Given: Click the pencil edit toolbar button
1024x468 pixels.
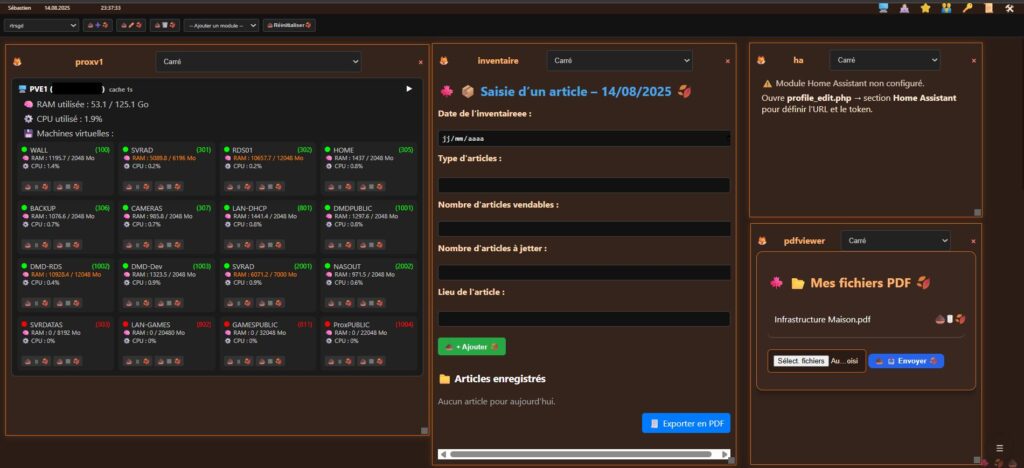Looking at the screenshot, I should click(x=131, y=25).
